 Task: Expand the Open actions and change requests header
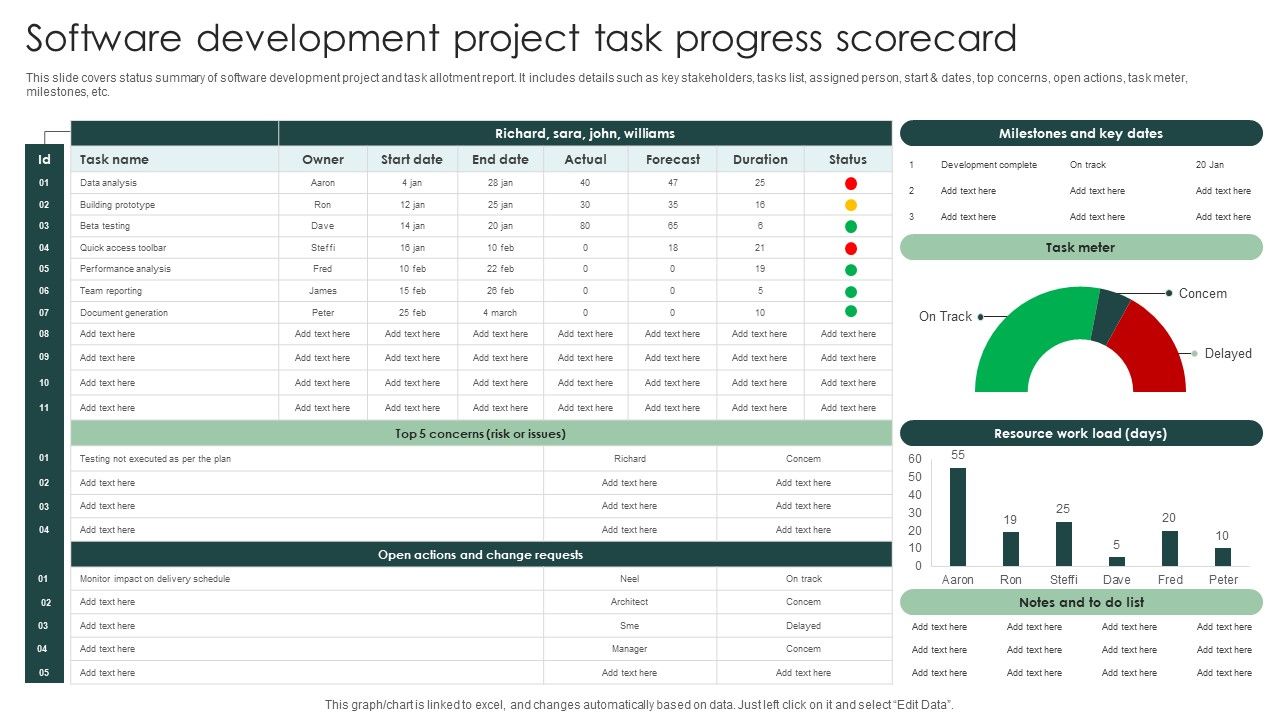click(479, 554)
